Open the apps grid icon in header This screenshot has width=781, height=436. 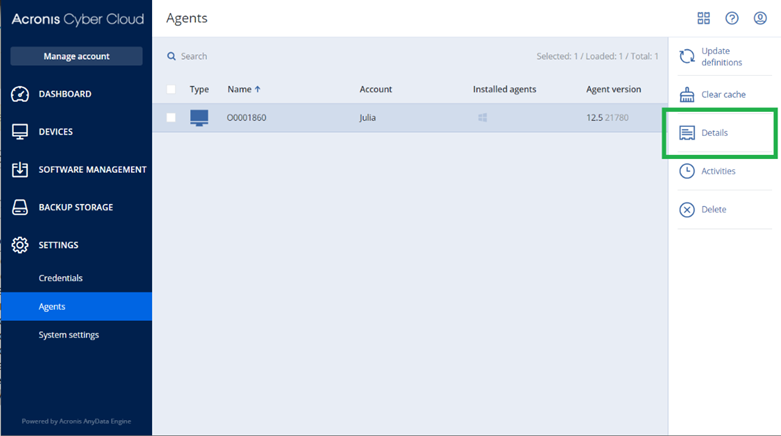(703, 18)
